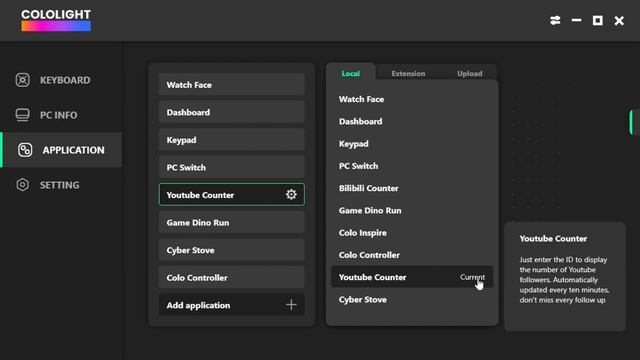Choose Colo Inspire in Local list
The height and width of the screenshot is (360, 640).
click(412, 233)
